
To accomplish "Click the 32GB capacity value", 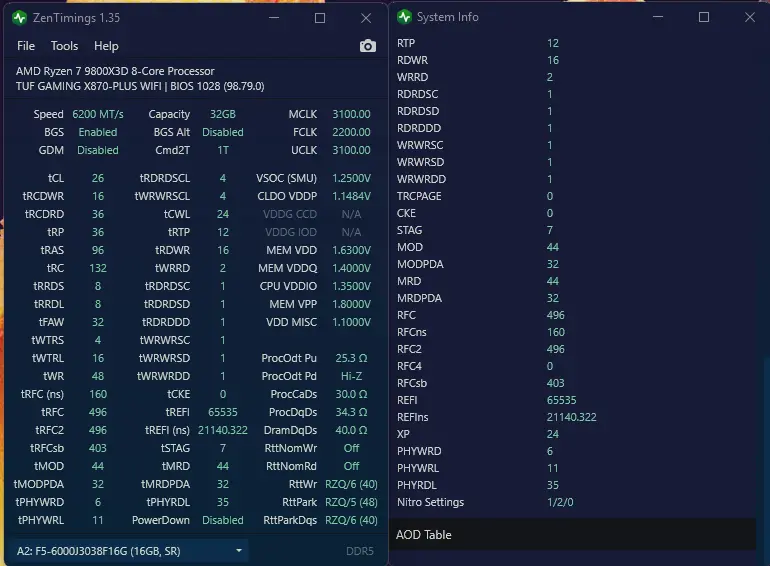I will [x=222, y=114].
